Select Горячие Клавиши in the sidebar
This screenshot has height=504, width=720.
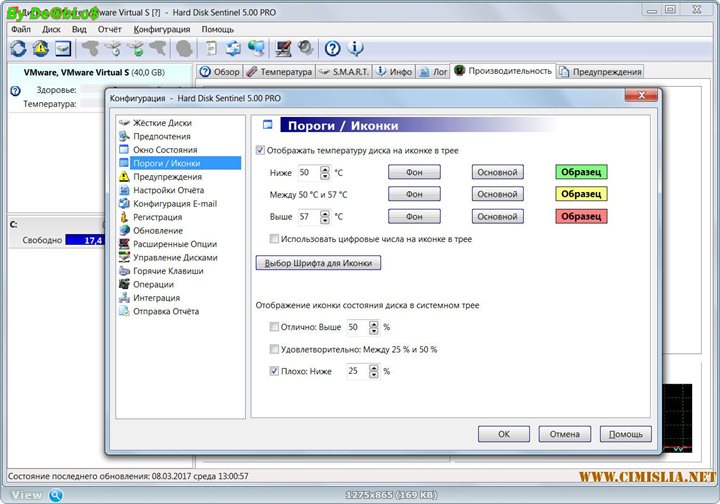click(168, 271)
